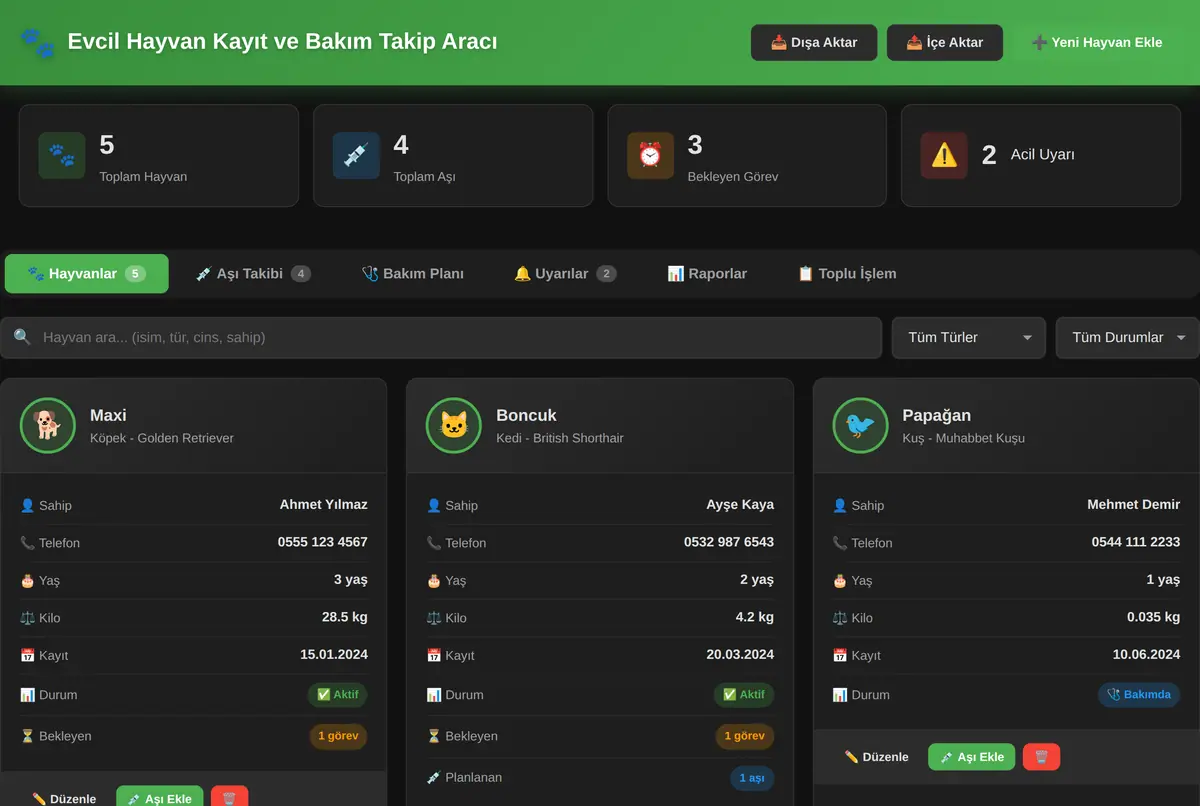Viewport: 1200px width, 806px height.
Task: Click the '1 görev' badge on Boncuk's card
Action: pyautogui.click(x=744, y=736)
